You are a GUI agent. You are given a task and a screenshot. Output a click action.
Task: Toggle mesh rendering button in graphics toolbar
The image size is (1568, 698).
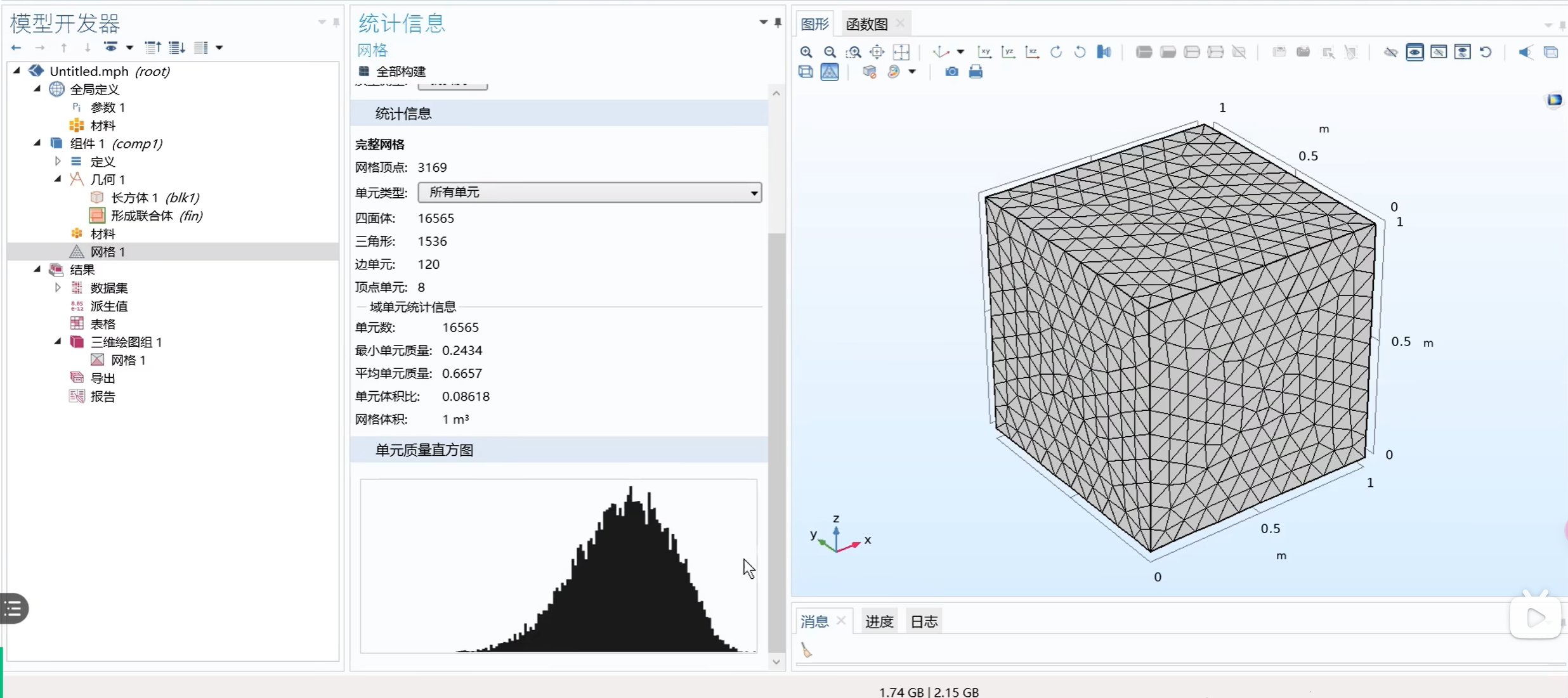(830, 72)
